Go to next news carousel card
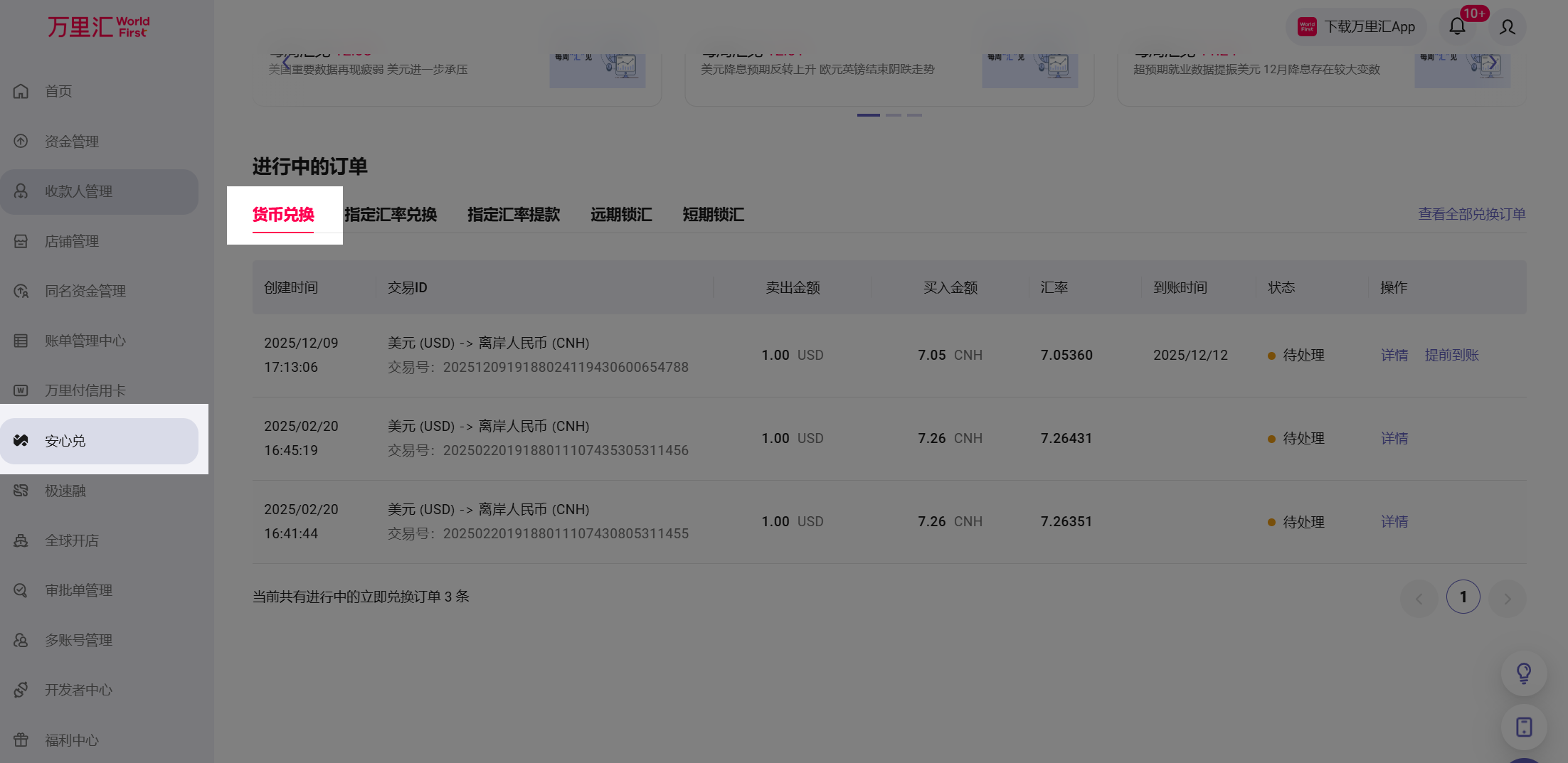1568x763 pixels. [x=1493, y=63]
